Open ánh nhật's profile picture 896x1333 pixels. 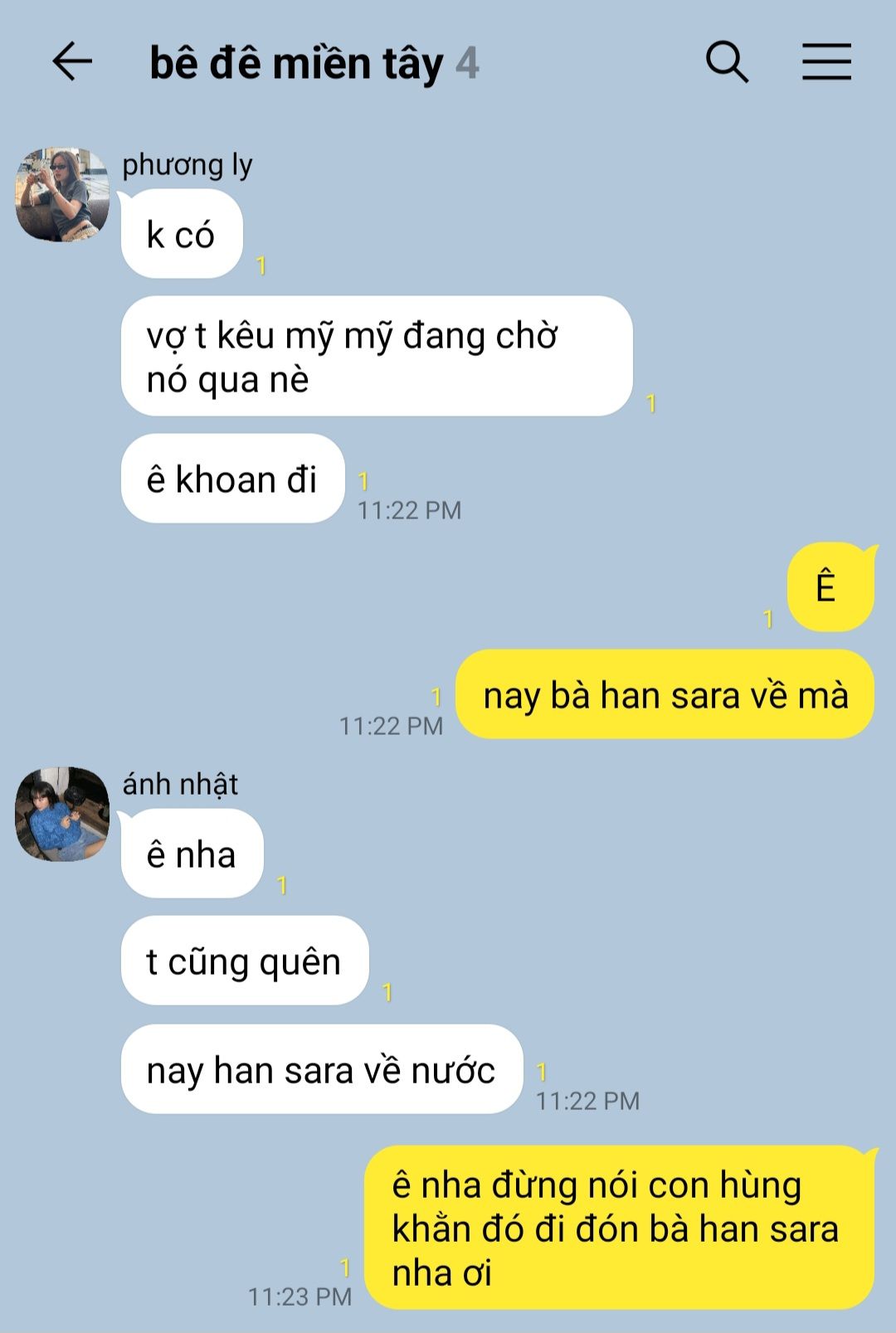pyautogui.click(x=62, y=814)
